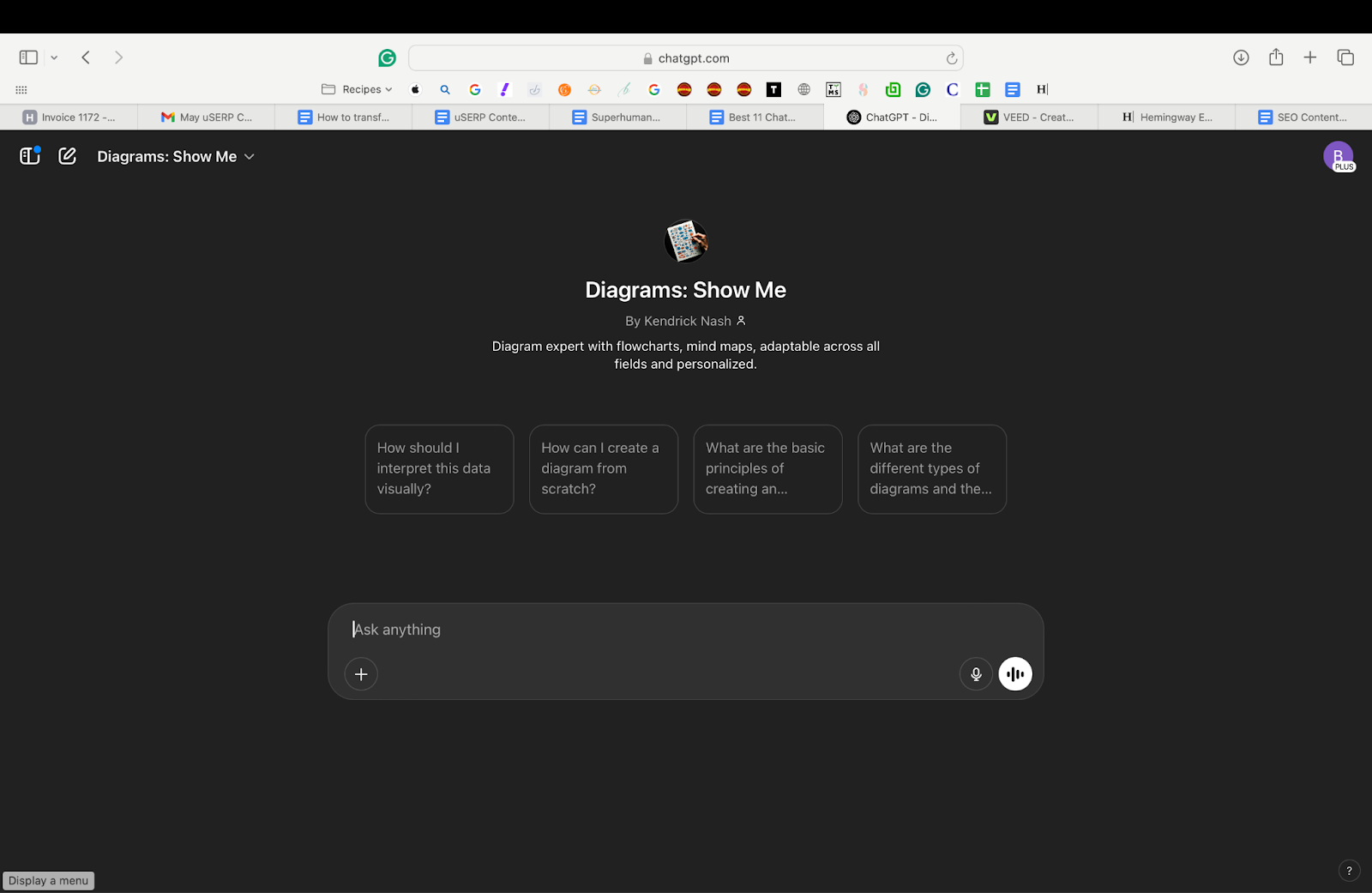Expand the Recipes bookmarks folder

pyautogui.click(x=357, y=89)
